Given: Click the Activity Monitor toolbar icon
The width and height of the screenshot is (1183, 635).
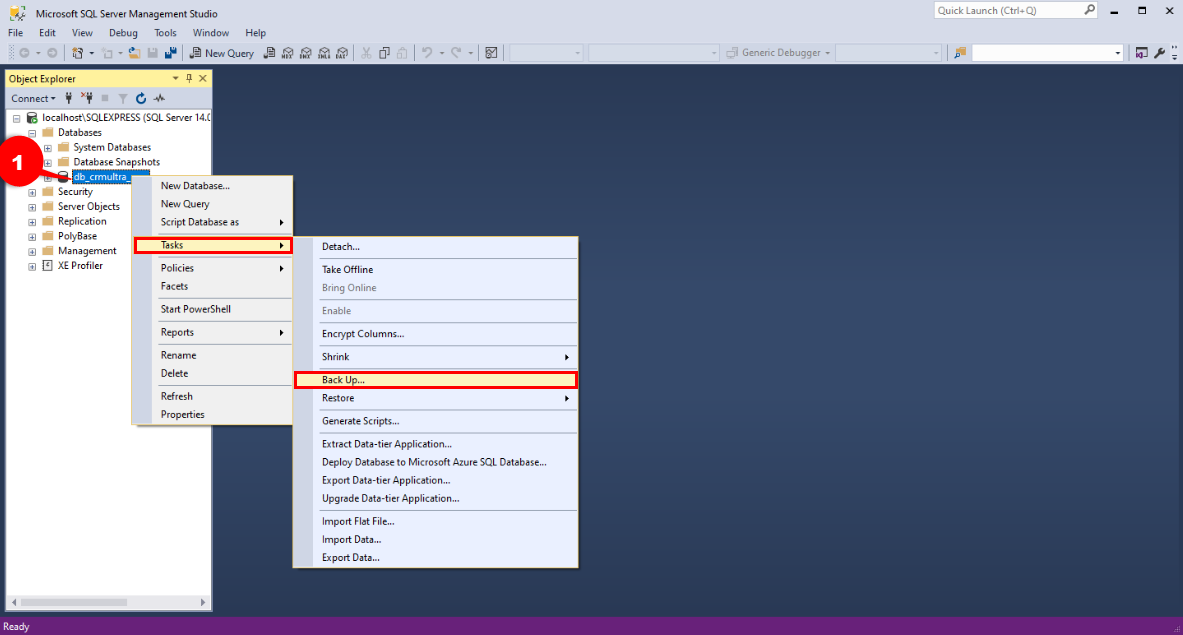Looking at the screenshot, I should click(x=491, y=53).
